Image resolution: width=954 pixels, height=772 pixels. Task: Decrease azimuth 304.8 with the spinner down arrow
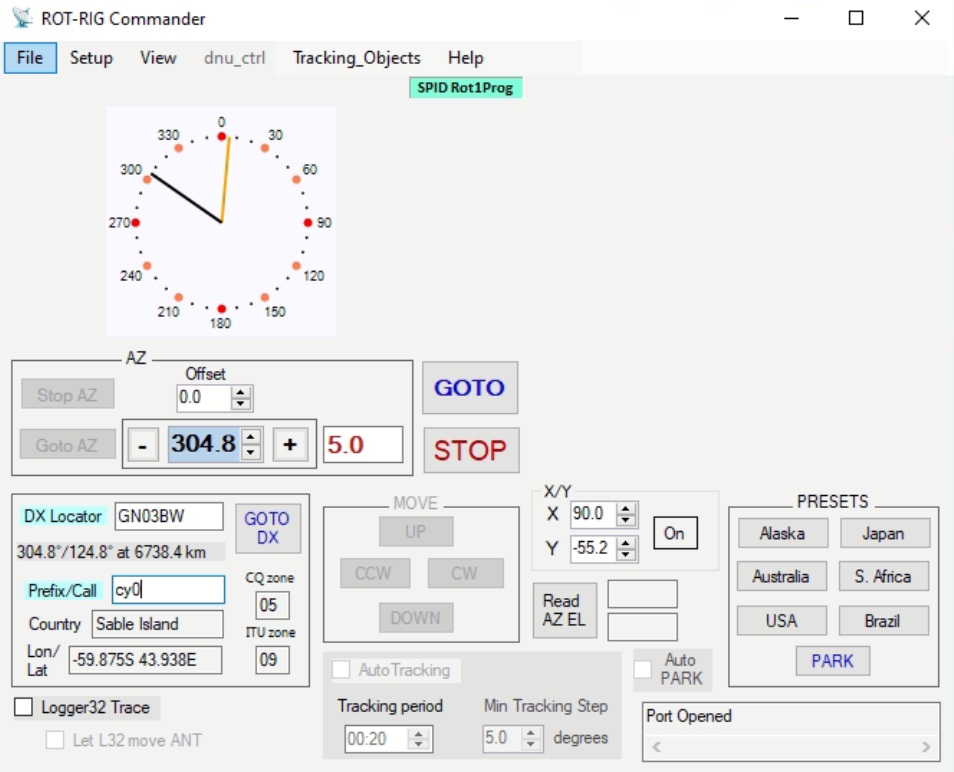click(x=251, y=453)
